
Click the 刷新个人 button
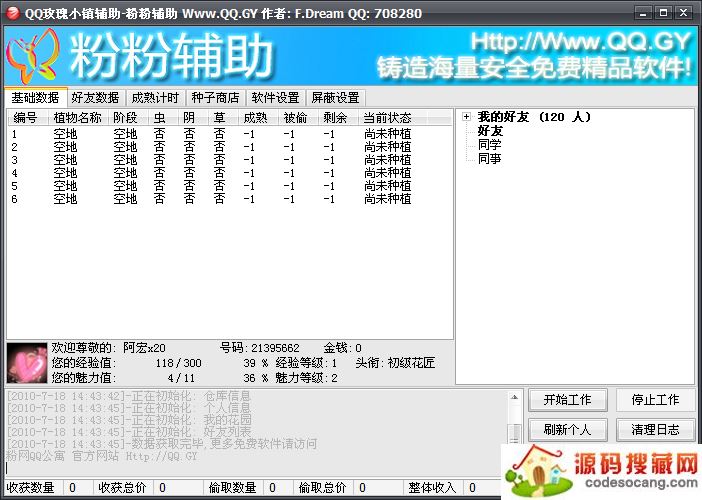568,430
